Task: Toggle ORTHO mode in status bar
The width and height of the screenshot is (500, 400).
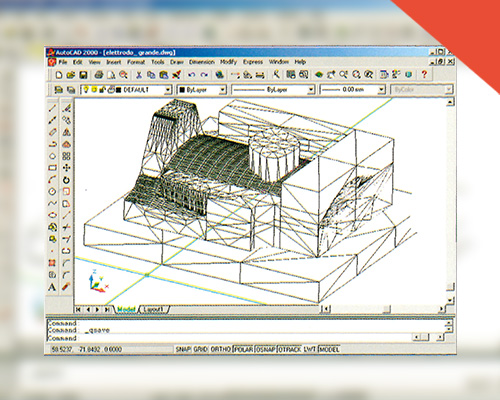Action: (x=221, y=349)
